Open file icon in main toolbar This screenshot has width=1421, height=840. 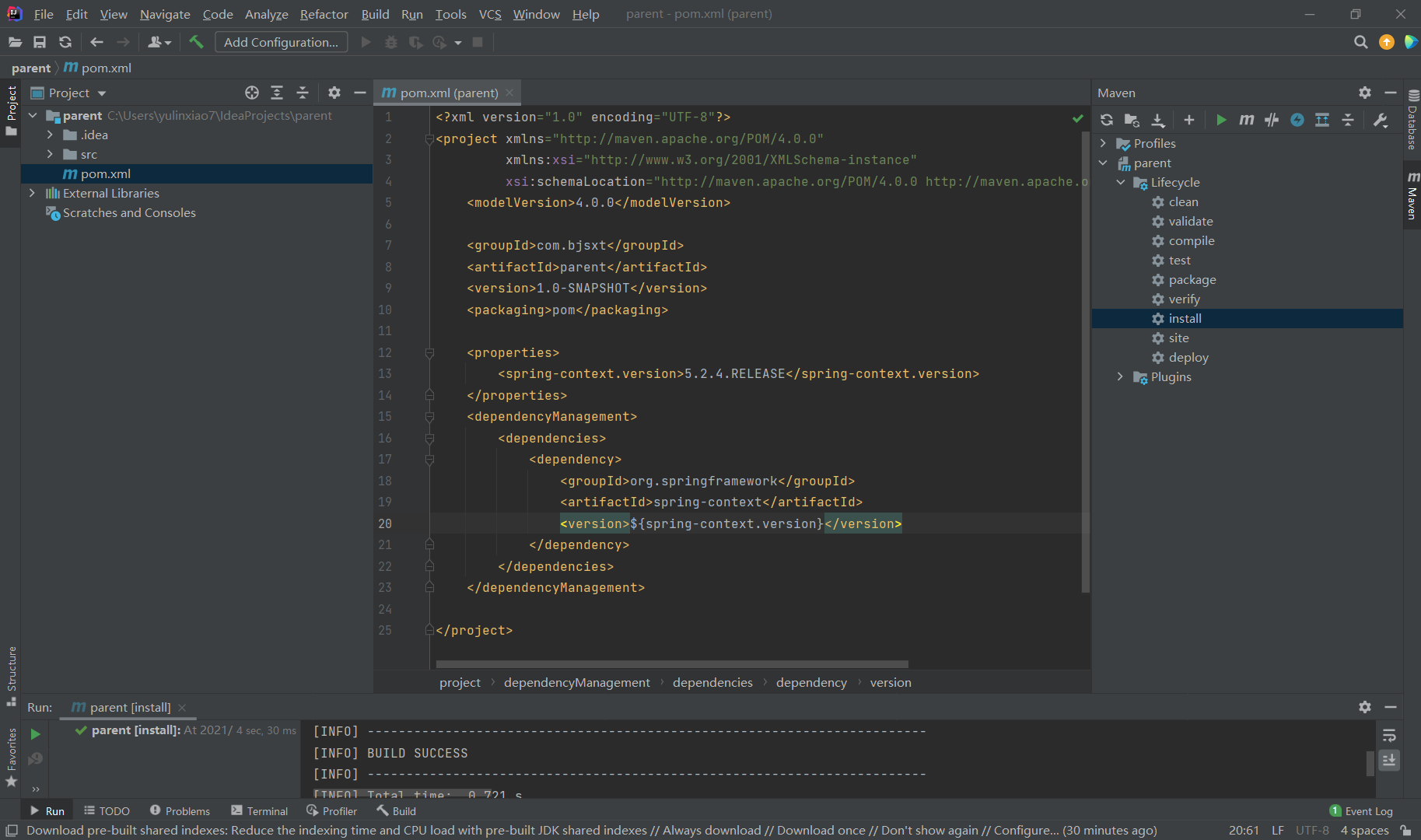[15, 42]
